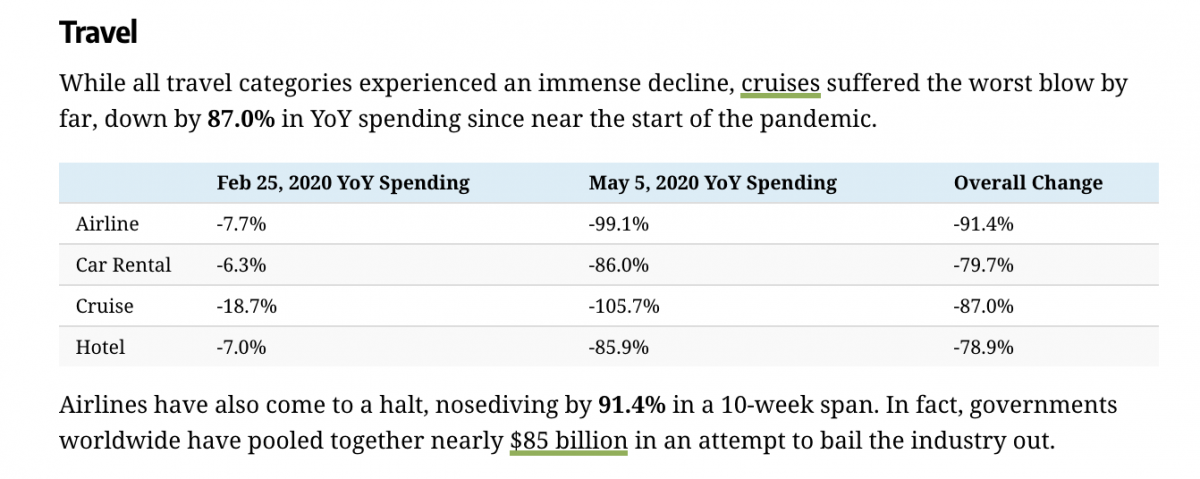
Task: Click the -91.4% cell in the table
Action: (x=984, y=225)
